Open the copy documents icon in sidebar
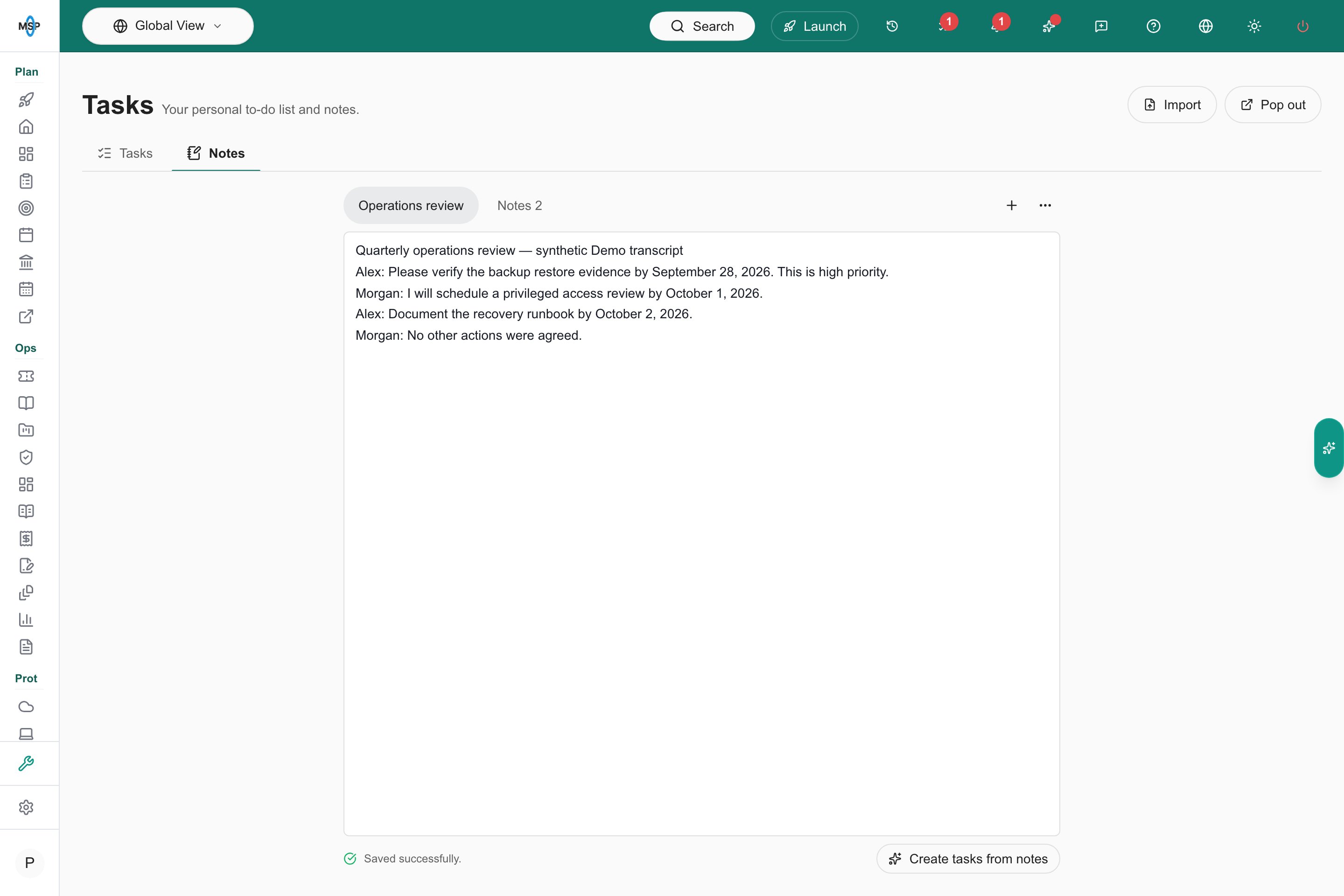The height and width of the screenshot is (896, 1344). tap(26, 593)
